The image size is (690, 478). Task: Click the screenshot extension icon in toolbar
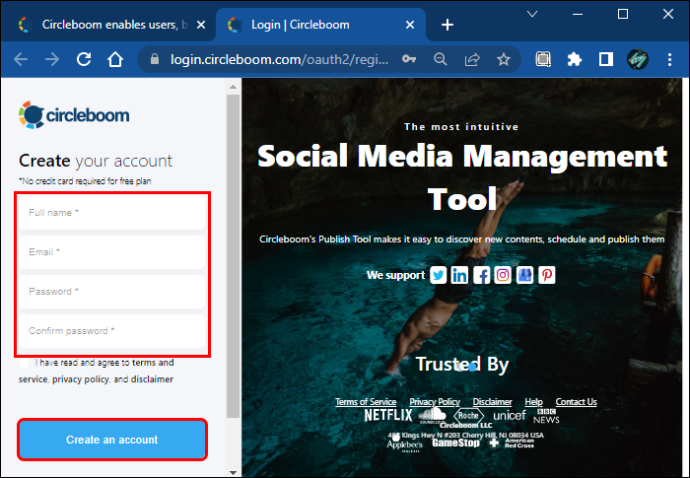tap(543, 59)
